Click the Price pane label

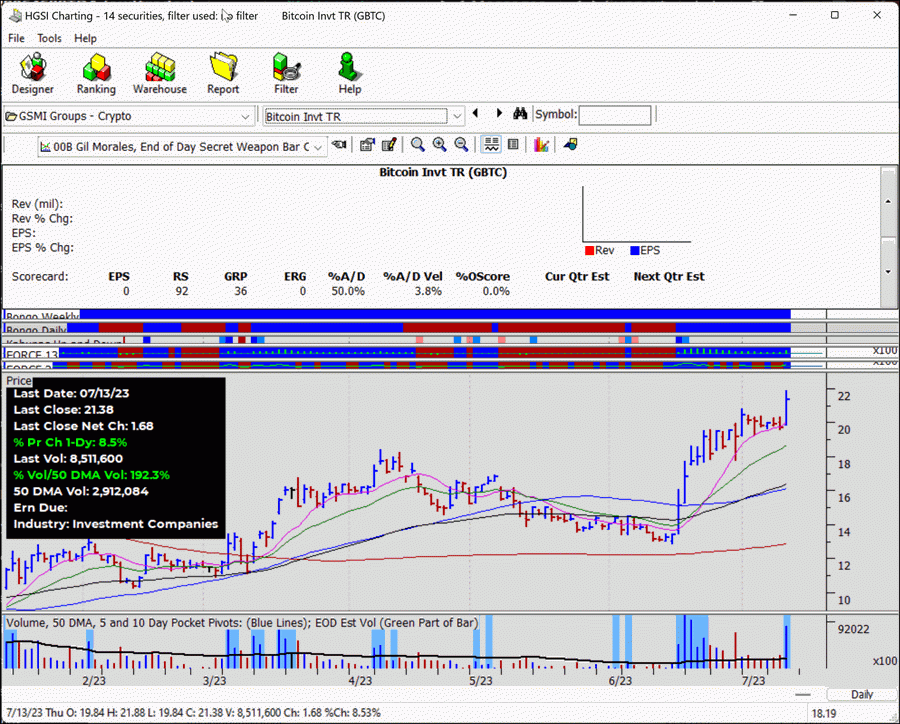[x=19, y=381]
